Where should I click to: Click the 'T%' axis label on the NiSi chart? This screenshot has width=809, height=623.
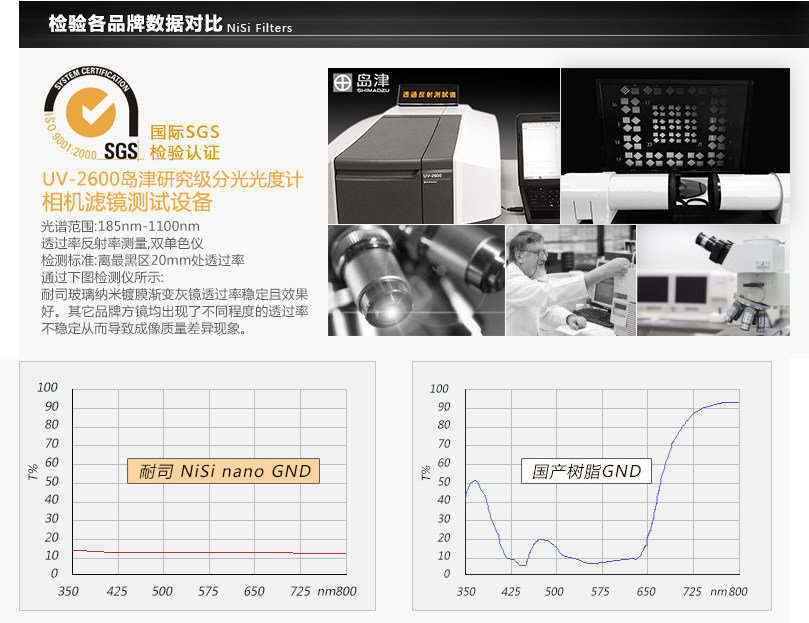pos(34,472)
